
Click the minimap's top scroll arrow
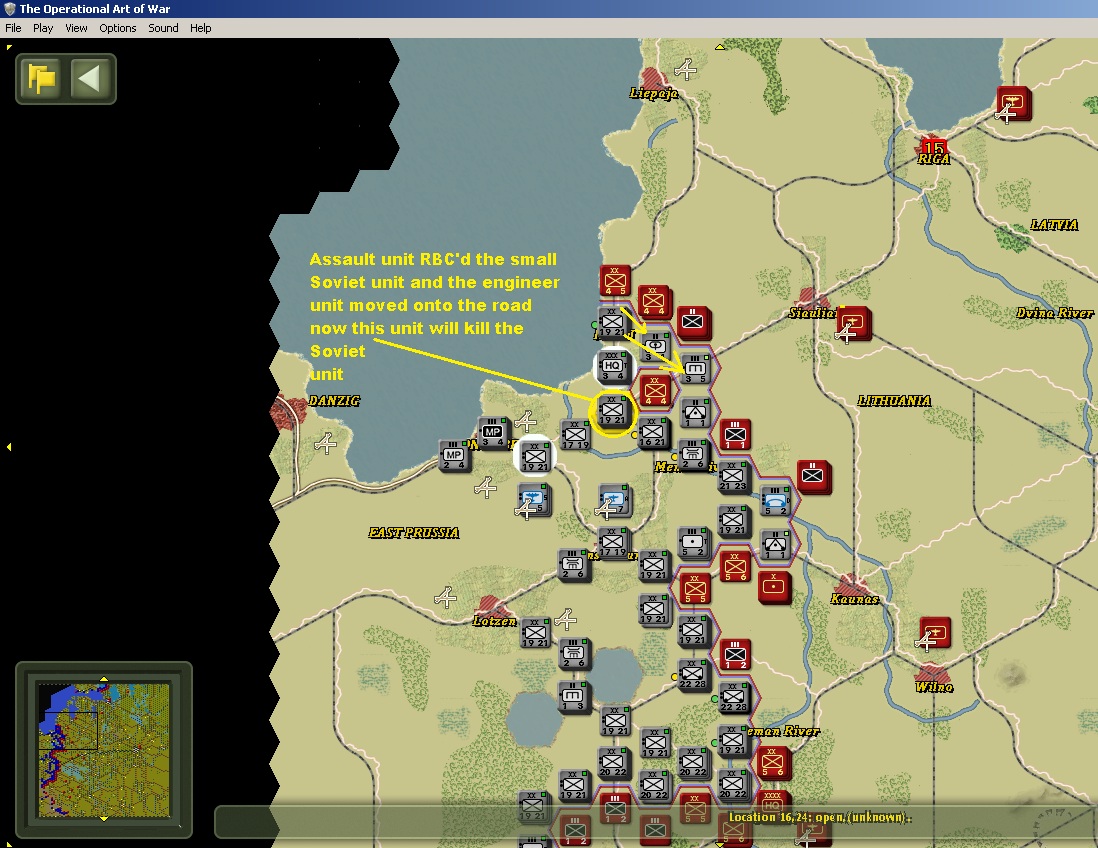pos(104,679)
